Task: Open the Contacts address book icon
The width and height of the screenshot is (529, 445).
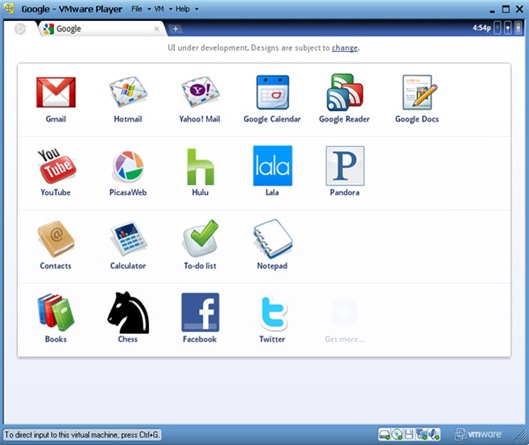Action: 56,239
